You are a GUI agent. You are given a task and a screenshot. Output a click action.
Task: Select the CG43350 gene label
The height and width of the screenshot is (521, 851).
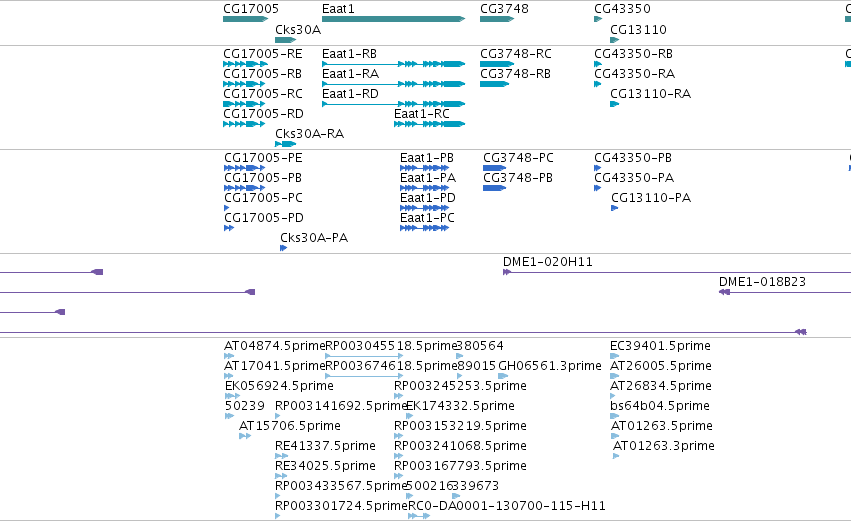(x=622, y=9)
